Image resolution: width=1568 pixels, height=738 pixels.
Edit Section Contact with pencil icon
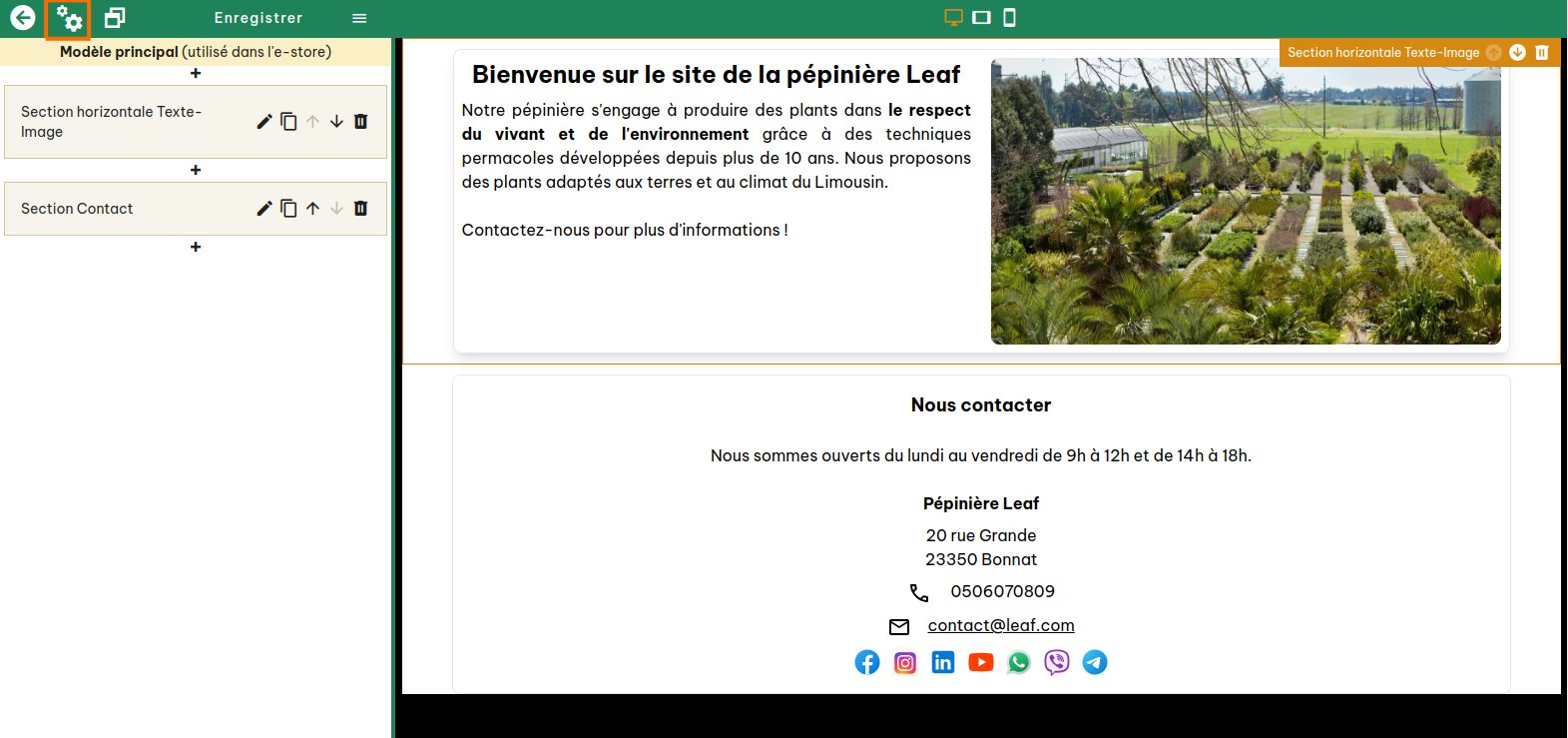(264, 209)
